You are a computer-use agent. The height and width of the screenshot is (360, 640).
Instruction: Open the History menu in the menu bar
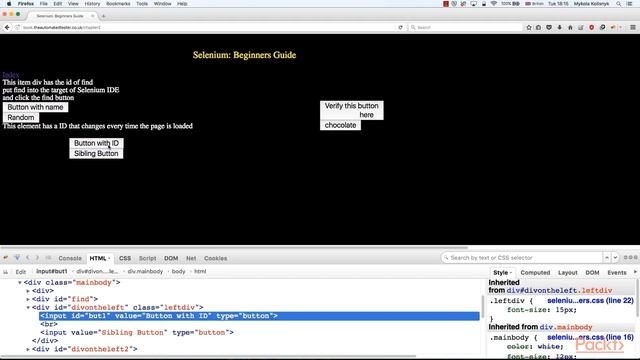pos(92,4)
